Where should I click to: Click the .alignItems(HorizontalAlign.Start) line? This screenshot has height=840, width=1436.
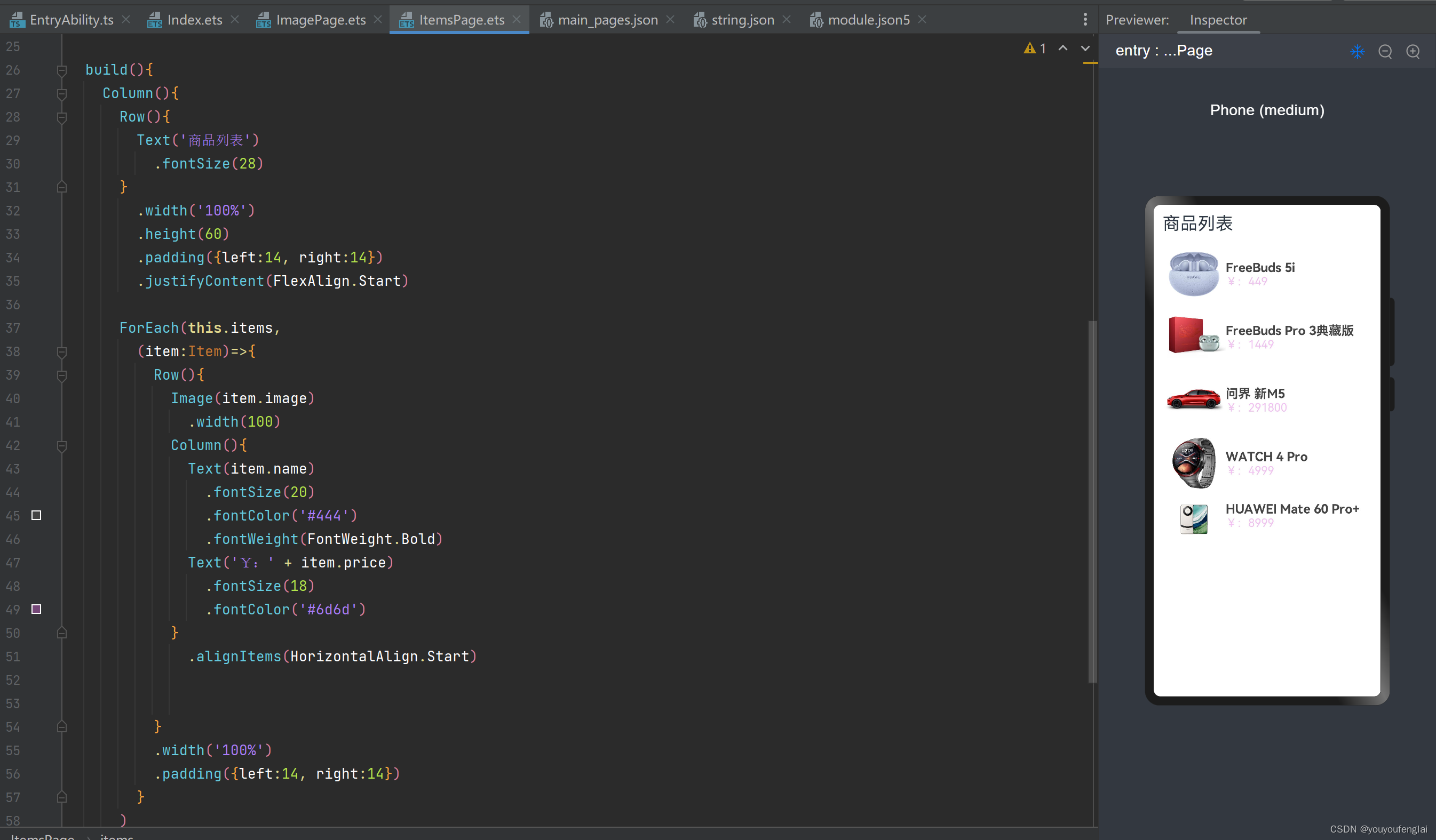(333, 657)
